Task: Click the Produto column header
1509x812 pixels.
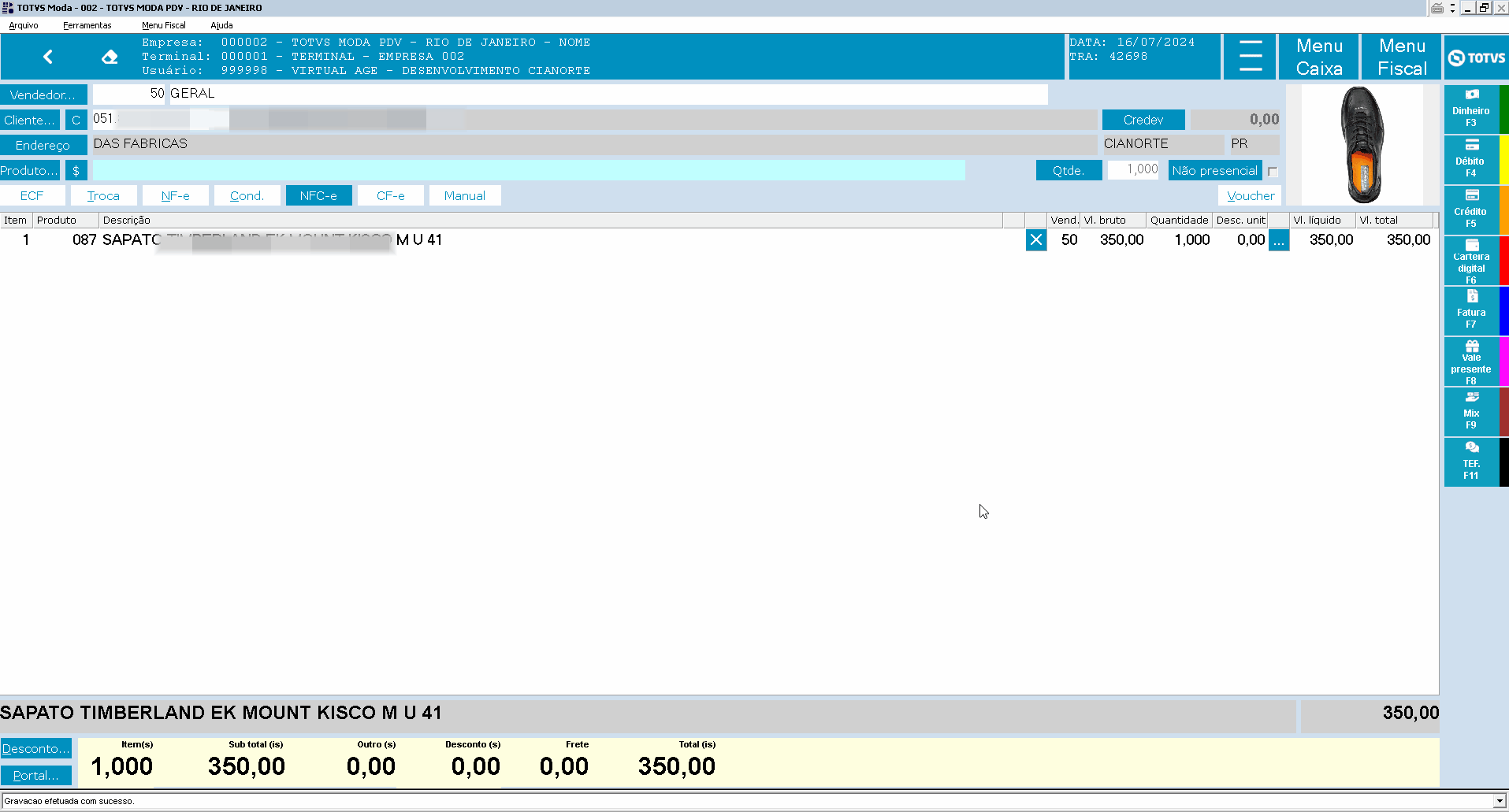Action: [65, 221]
